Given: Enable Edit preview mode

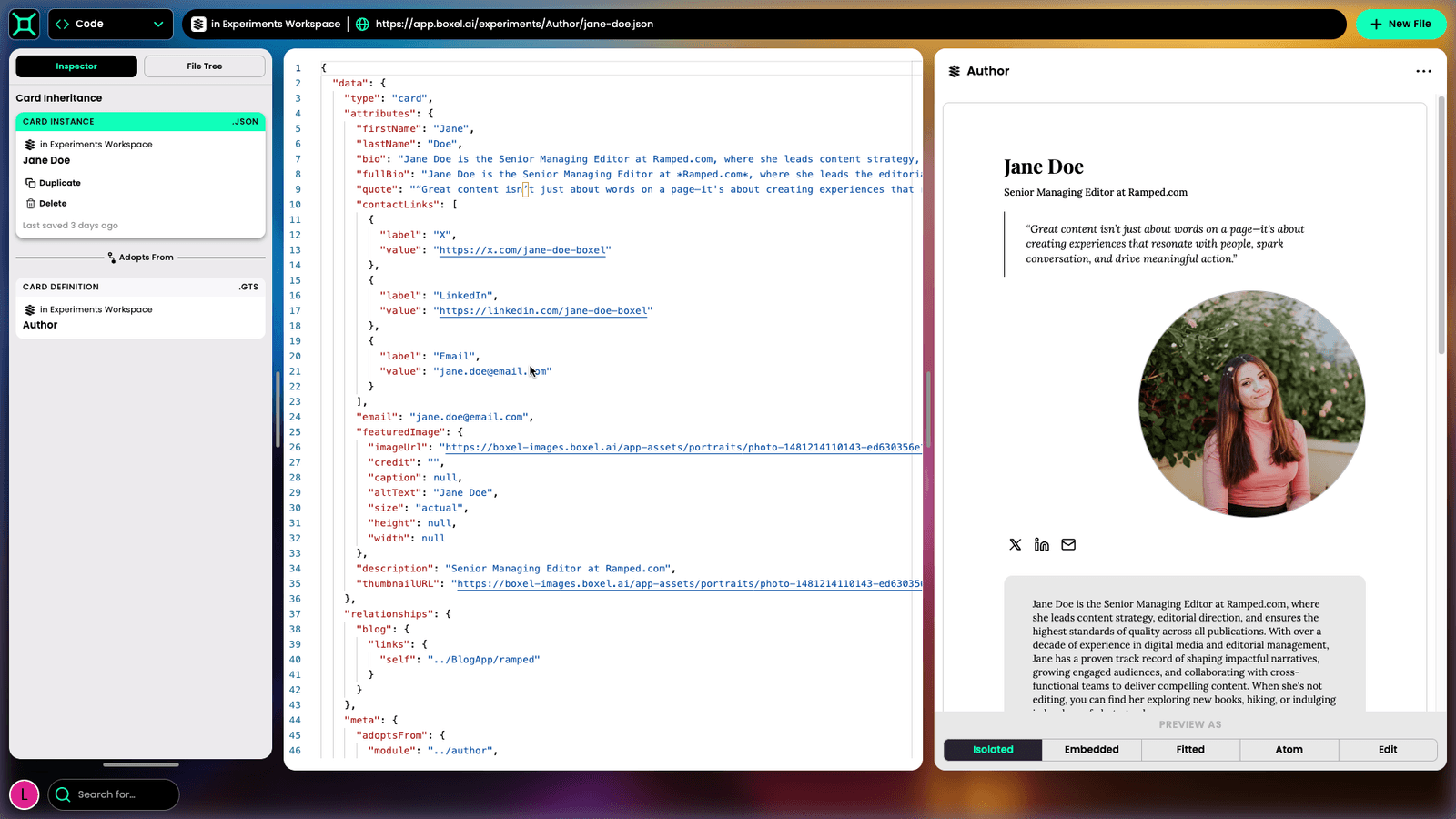Looking at the screenshot, I should click(1387, 749).
